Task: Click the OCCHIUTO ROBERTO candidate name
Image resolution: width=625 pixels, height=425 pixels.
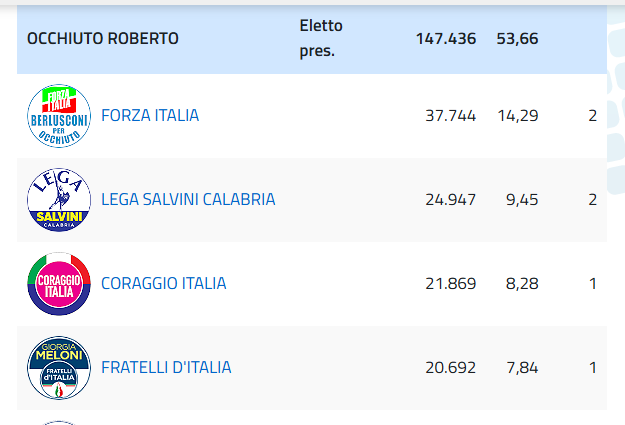Action: 103,39
